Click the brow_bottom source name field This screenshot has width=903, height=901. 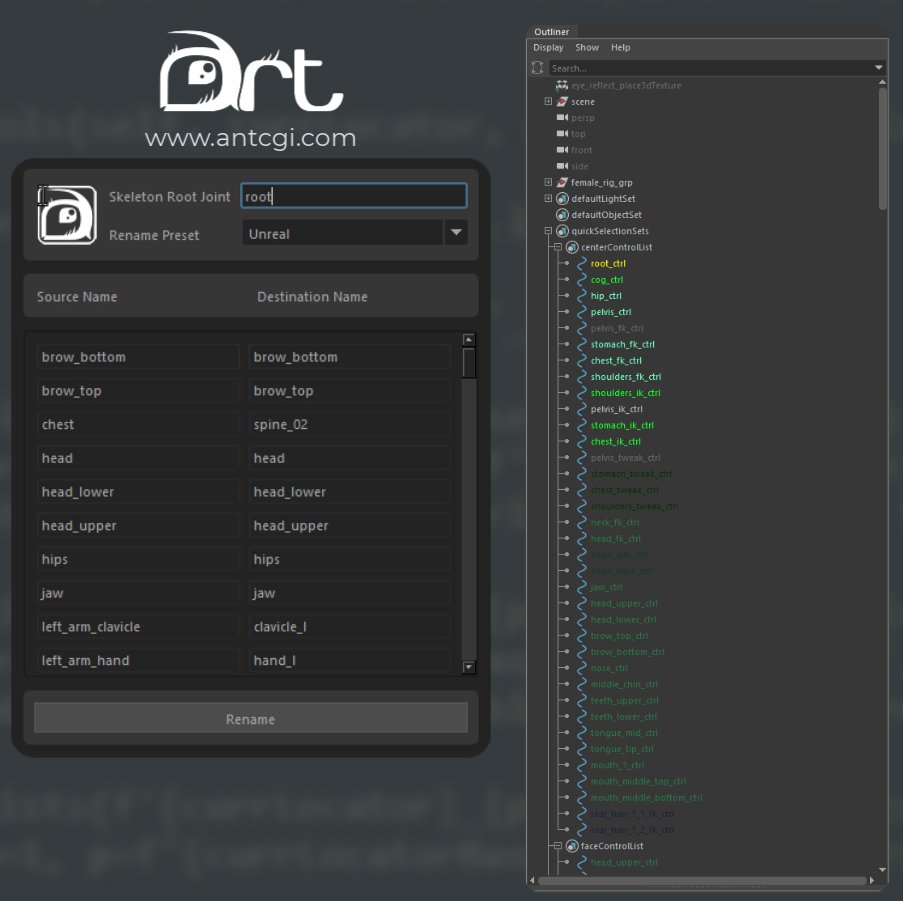(x=138, y=357)
